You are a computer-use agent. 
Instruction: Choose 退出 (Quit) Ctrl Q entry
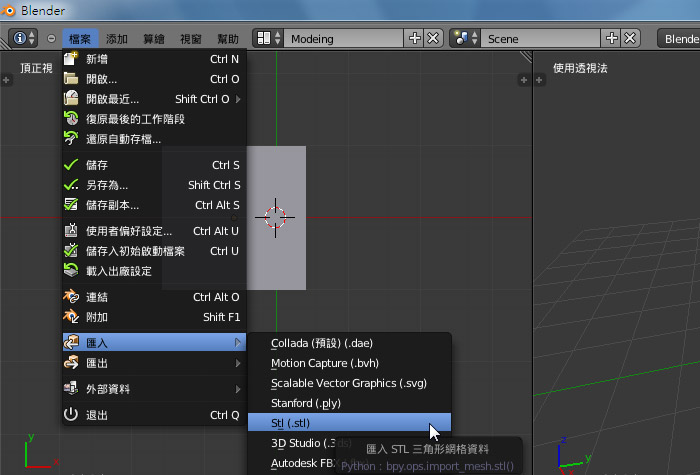click(154, 415)
